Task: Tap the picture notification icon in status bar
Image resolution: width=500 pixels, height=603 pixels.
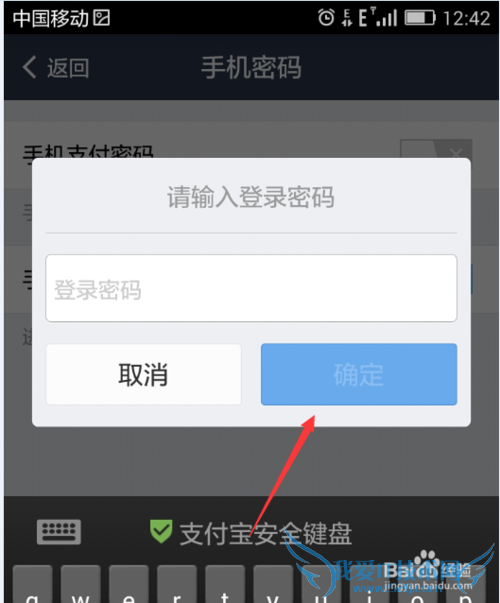Action: click(102, 18)
